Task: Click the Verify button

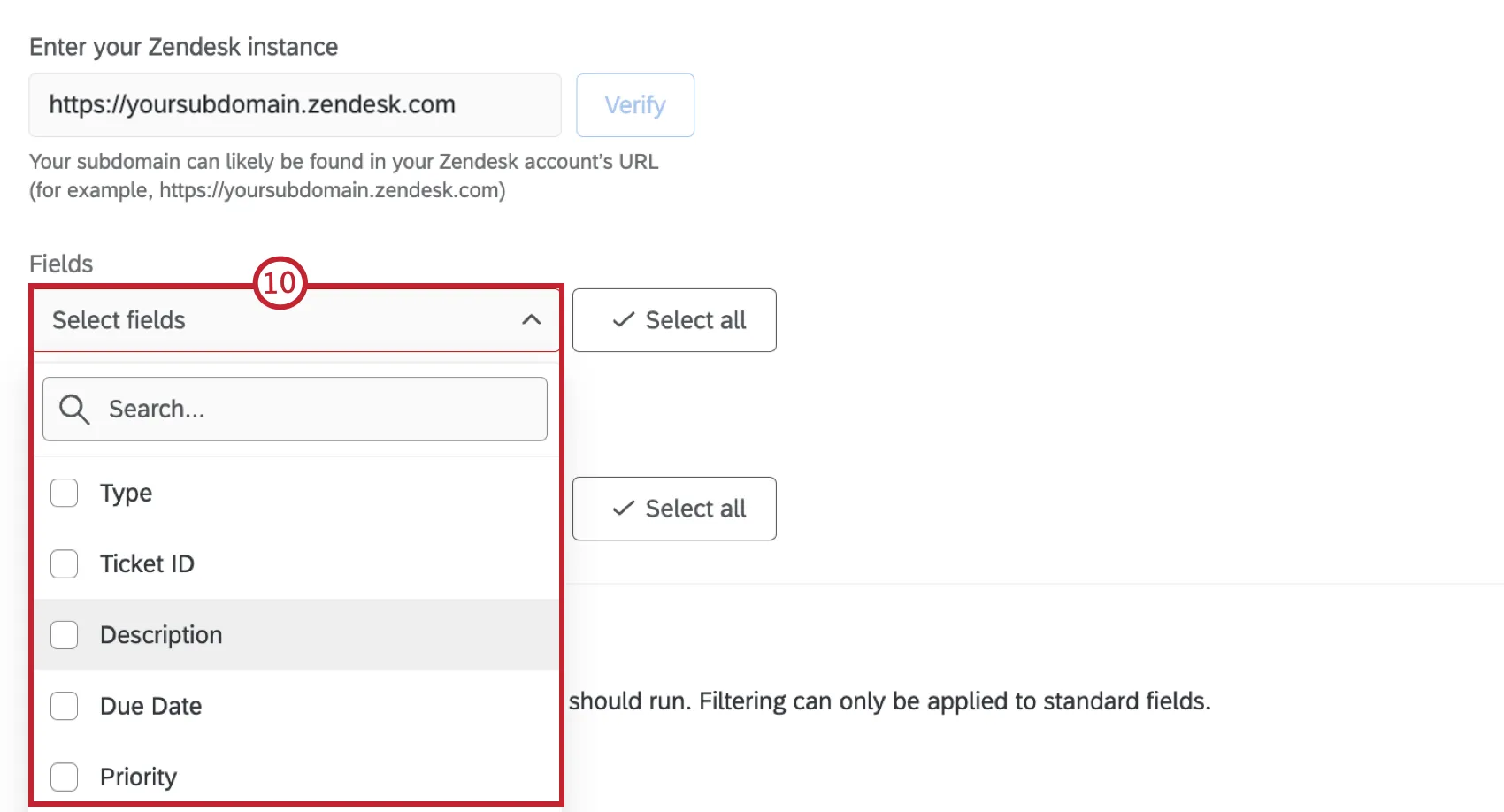Action: [x=634, y=104]
